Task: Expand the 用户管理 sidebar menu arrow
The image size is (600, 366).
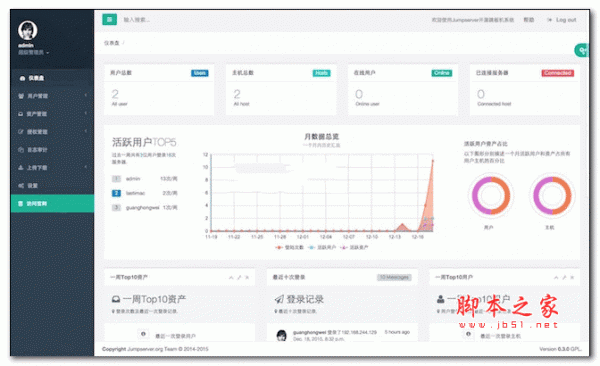Action: tap(85, 95)
